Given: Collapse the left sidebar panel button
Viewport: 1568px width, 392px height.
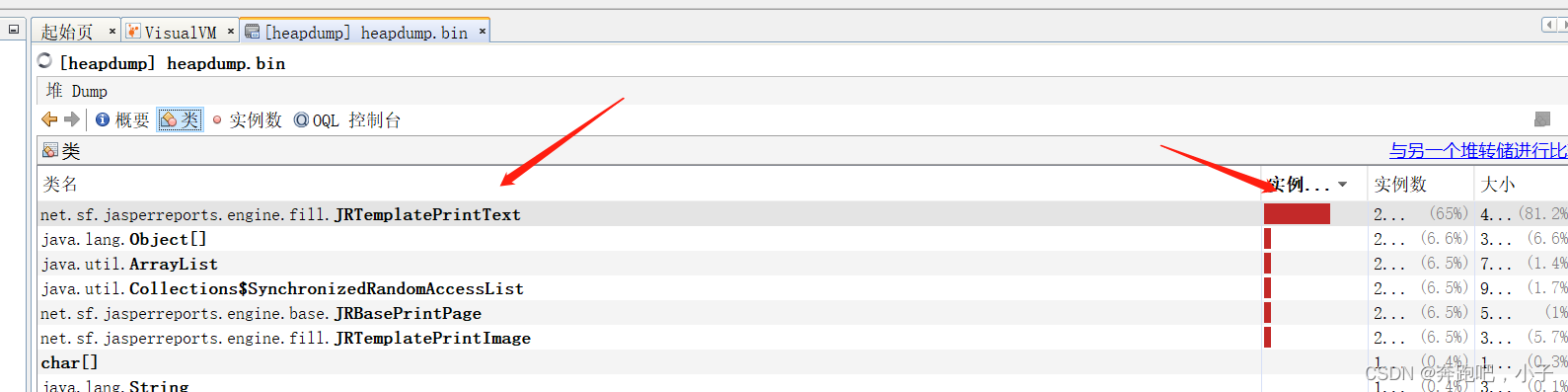Looking at the screenshot, I should pyautogui.click(x=13, y=30).
